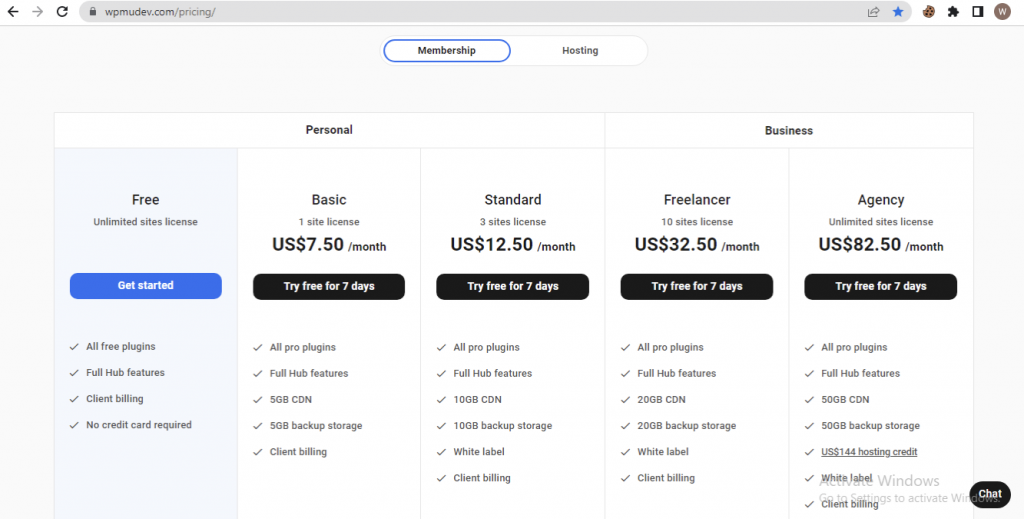Open the profile avatar W

tap(1002, 12)
